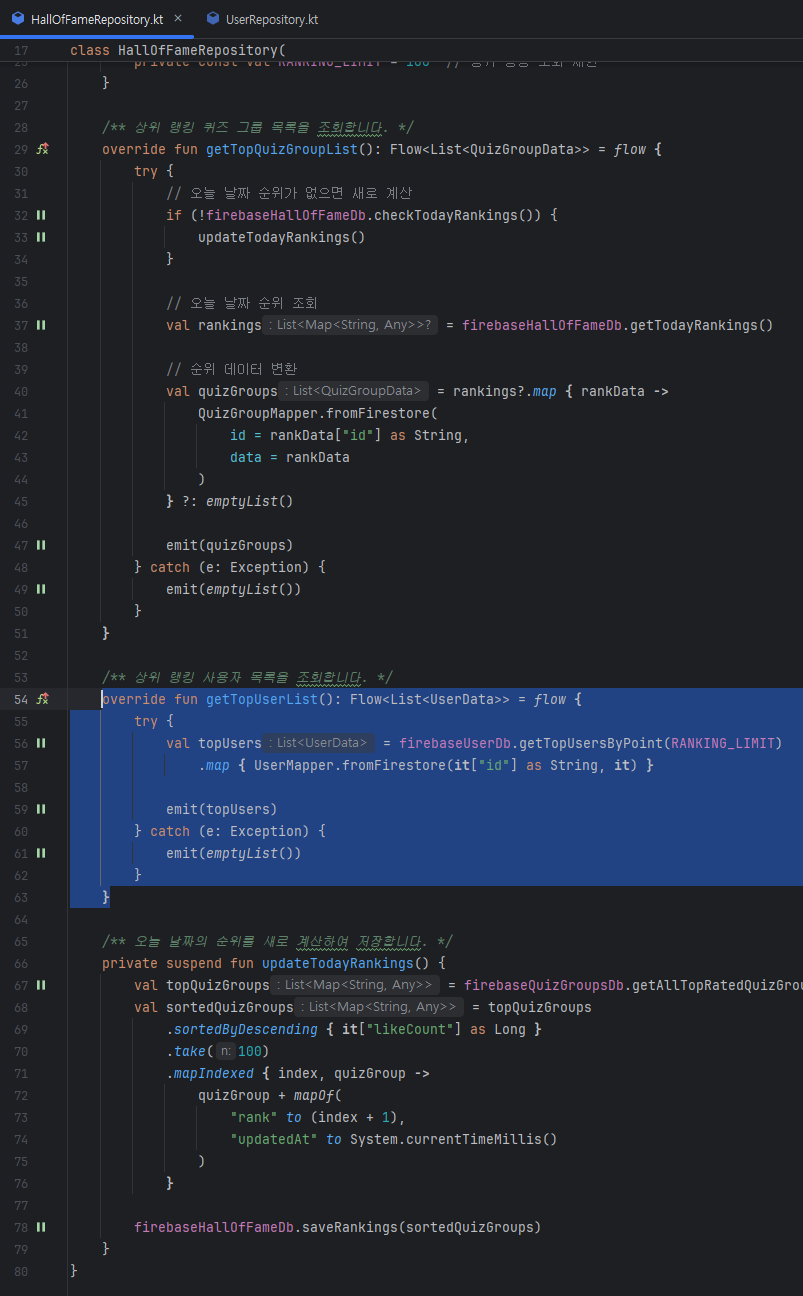The image size is (803, 1296).
Task: Click the suspend call gutter icon on line 56
Action: pos(41,743)
